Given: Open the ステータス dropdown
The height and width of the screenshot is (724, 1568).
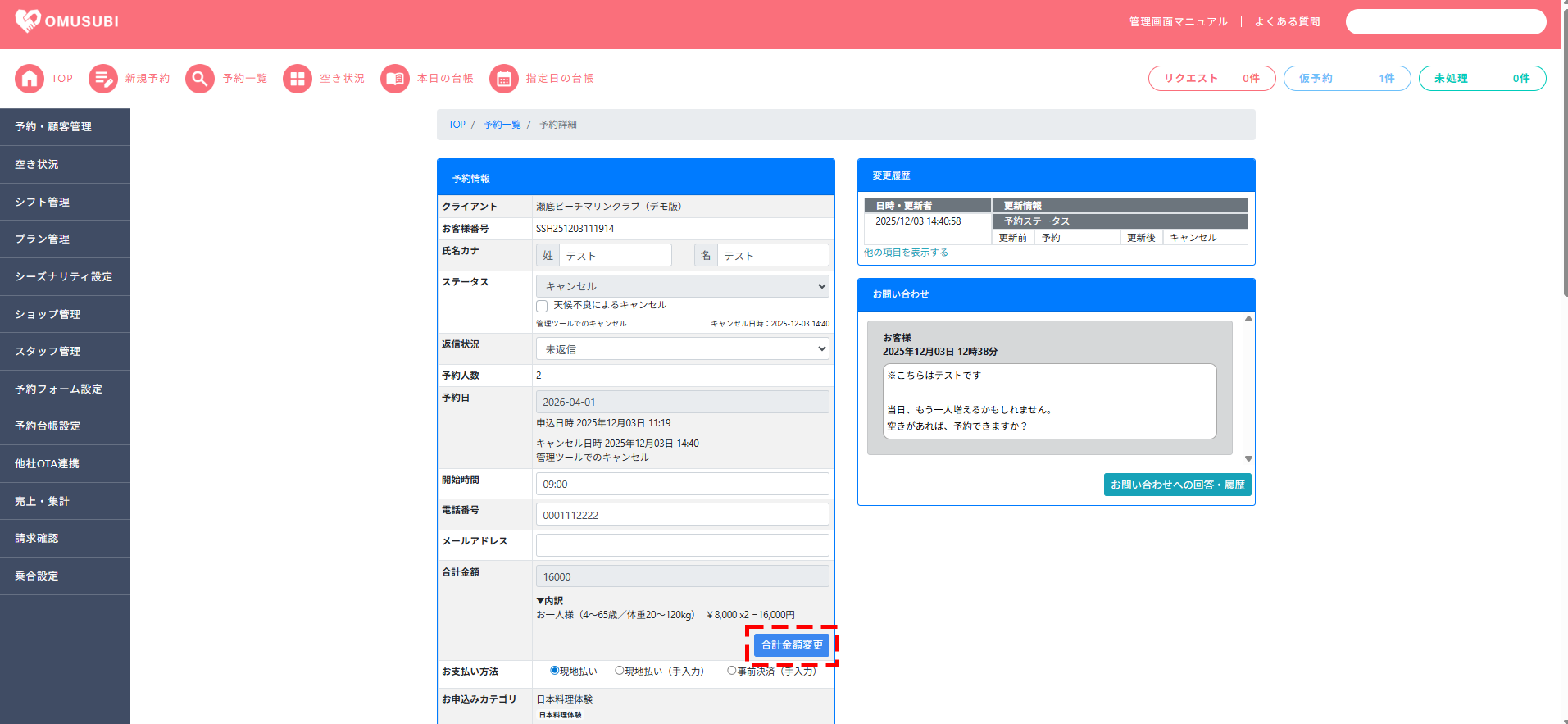Looking at the screenshot, I should click(x=682, y=286).
